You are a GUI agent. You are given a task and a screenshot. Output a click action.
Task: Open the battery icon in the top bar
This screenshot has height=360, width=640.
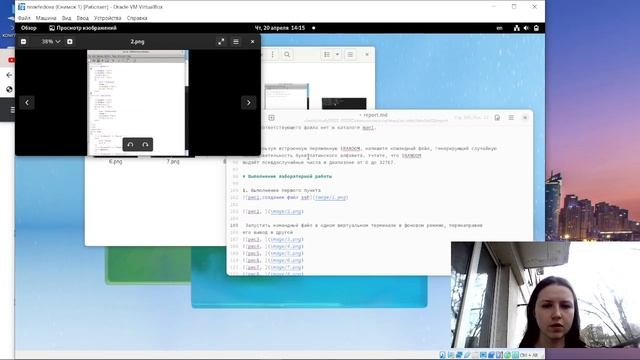(x=536, y=28)
